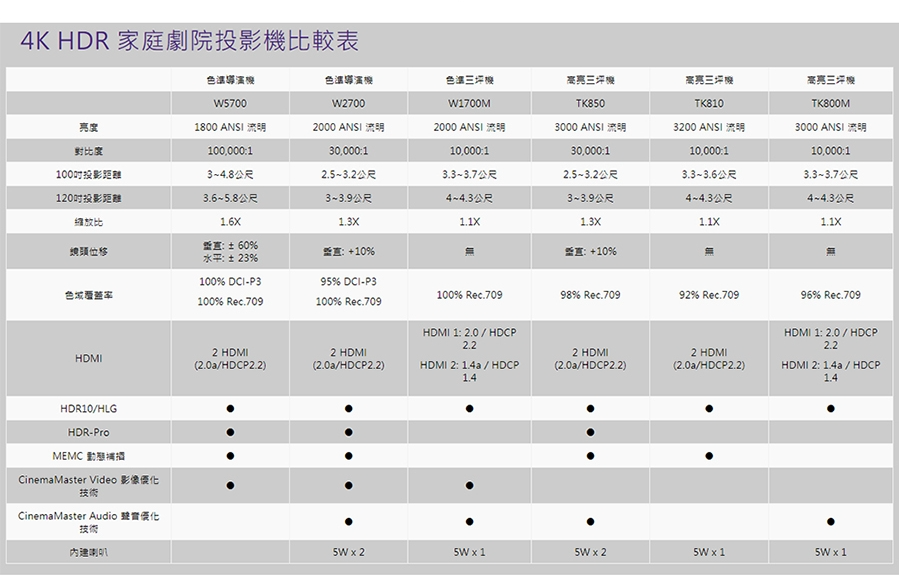
Task: Click the 120吋投影距離 row label
Action: point(88,198)
